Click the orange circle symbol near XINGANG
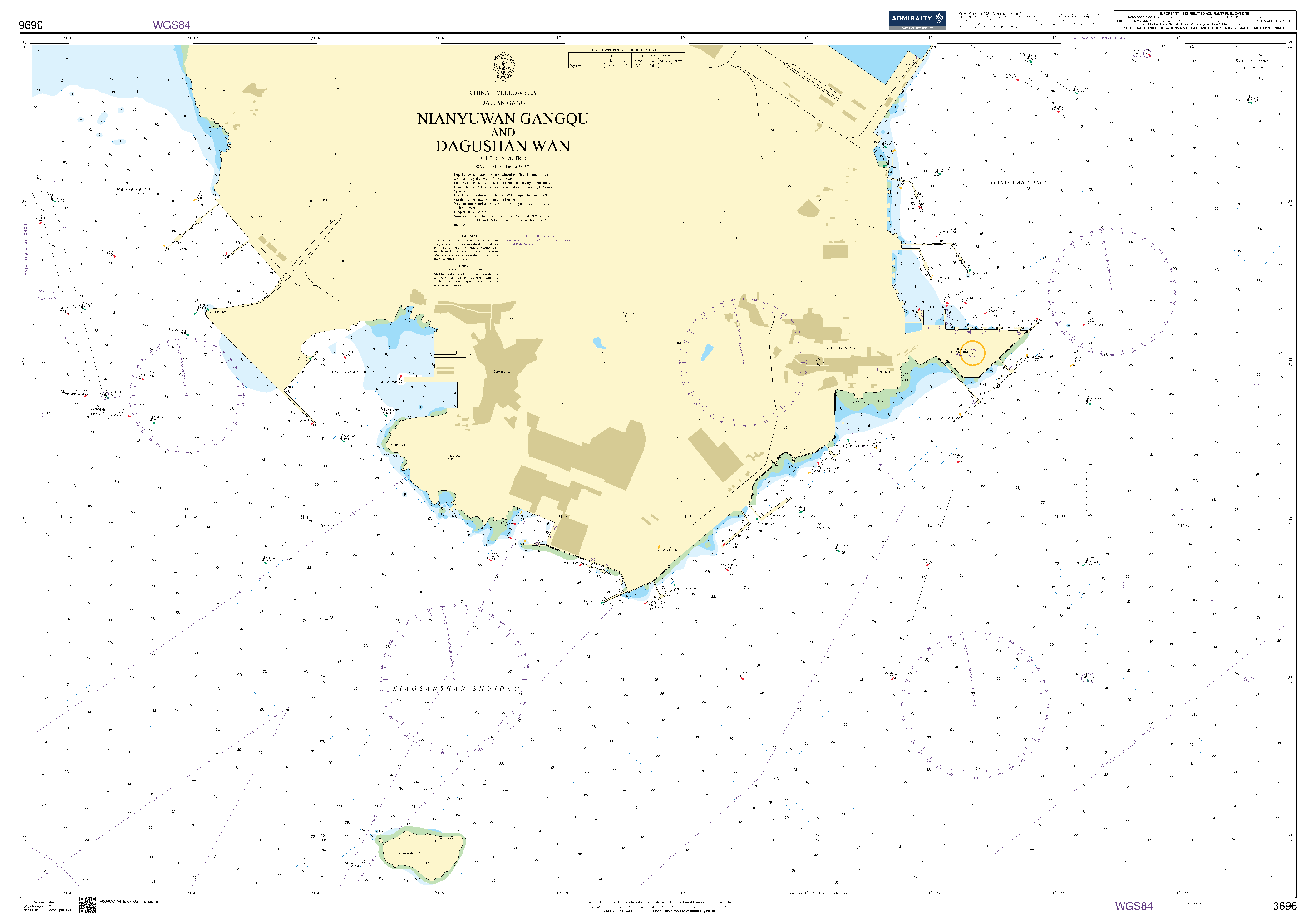This screenshot has height=918, width=1316. coord(972,353)
